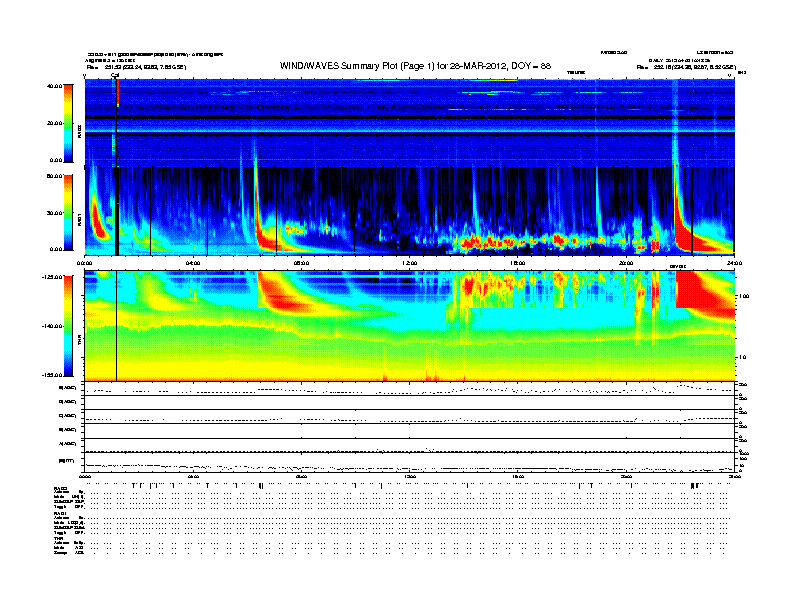This screenshot has height=612, width=792.
Task: Click the -155.00 label on TNR color scale
Action: (53, 375)
